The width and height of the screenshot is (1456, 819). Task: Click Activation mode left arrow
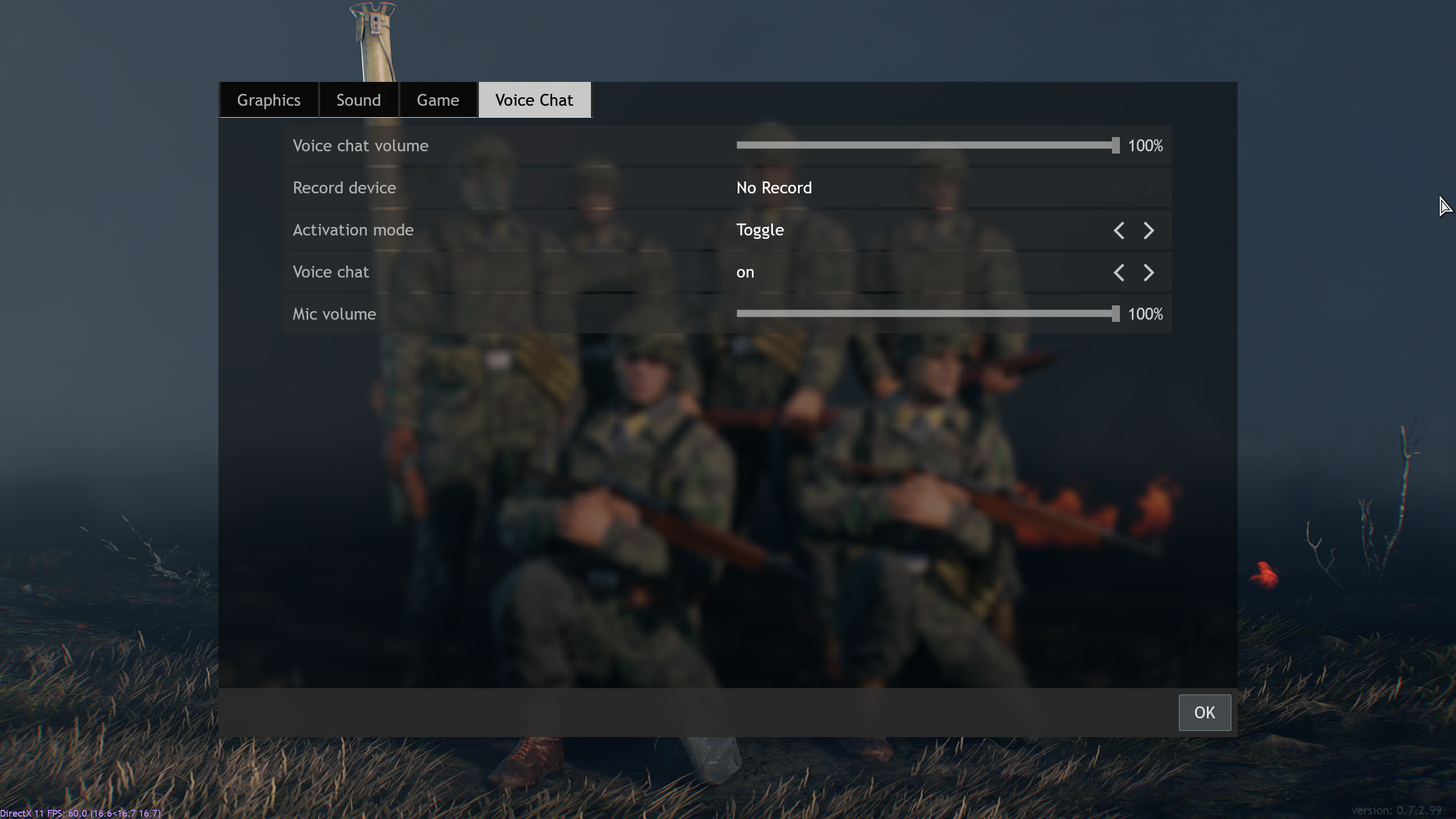click(1119, 230)
